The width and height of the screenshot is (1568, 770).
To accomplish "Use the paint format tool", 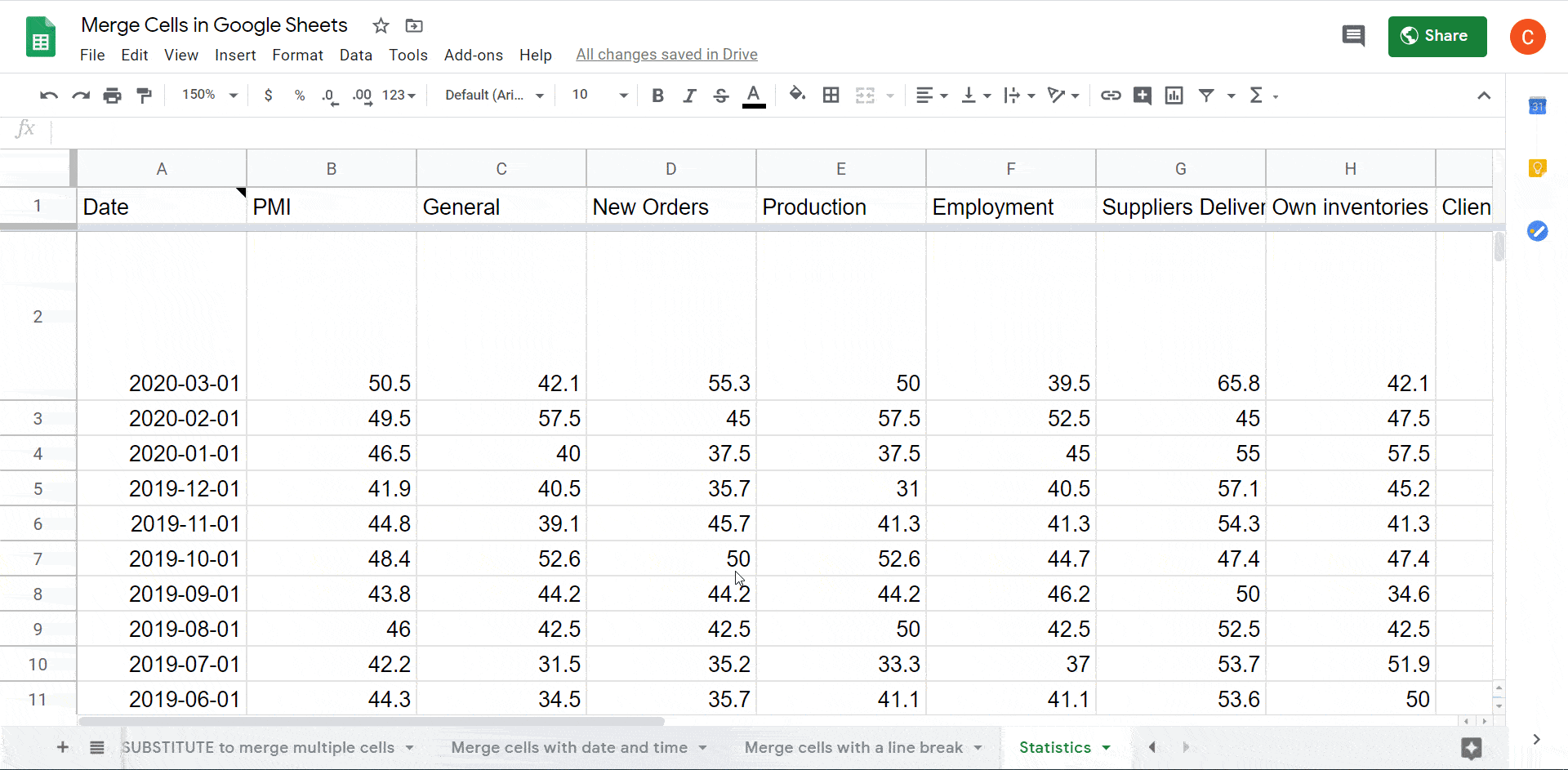I will click(x=145, y=96).
